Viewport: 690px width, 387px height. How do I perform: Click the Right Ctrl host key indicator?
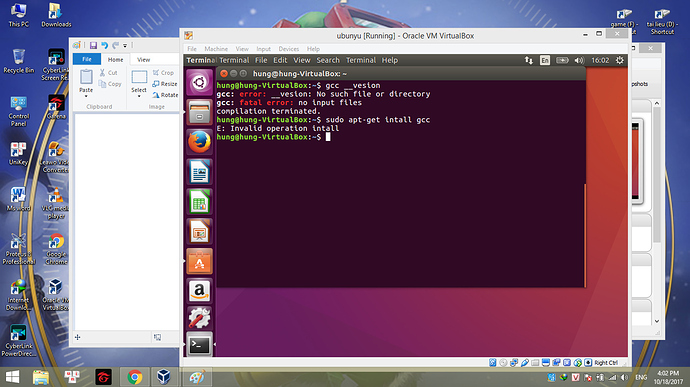click(606, 363)
